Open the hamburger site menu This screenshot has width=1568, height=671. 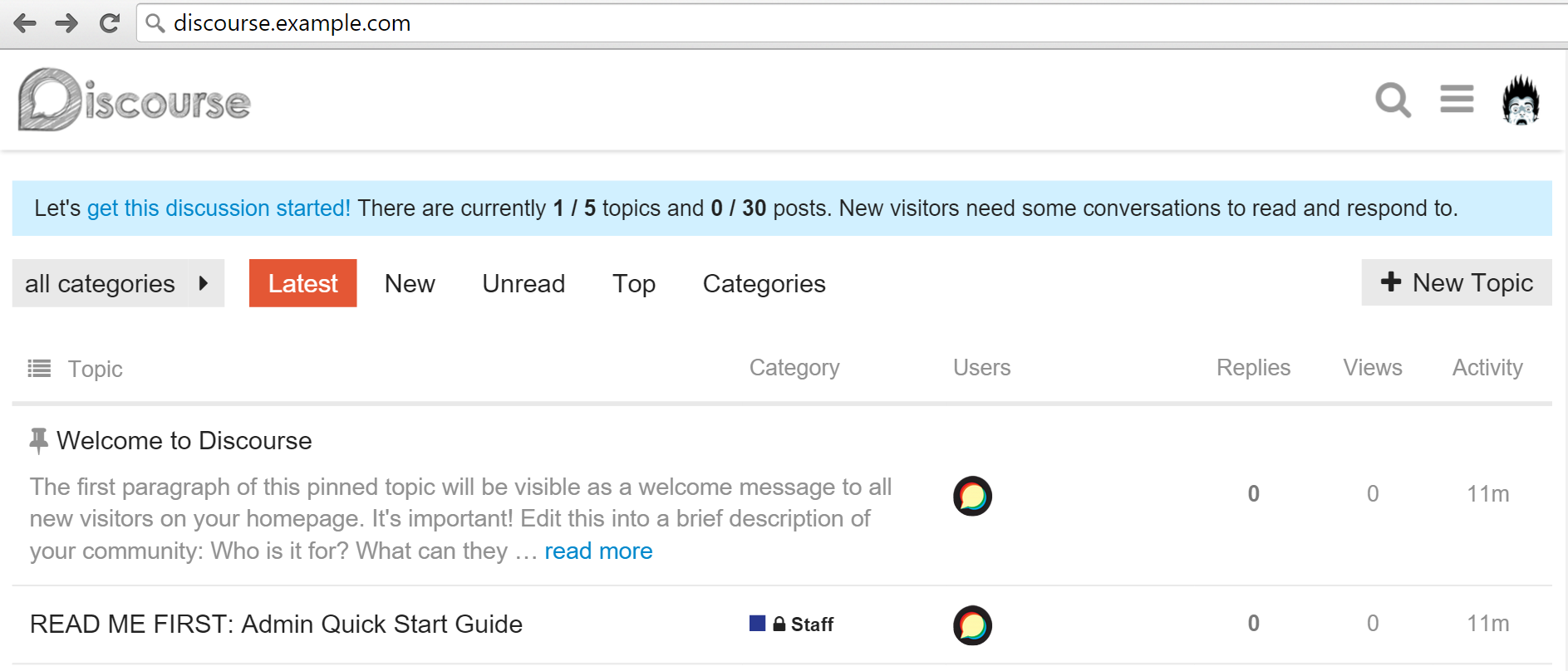1457,99
